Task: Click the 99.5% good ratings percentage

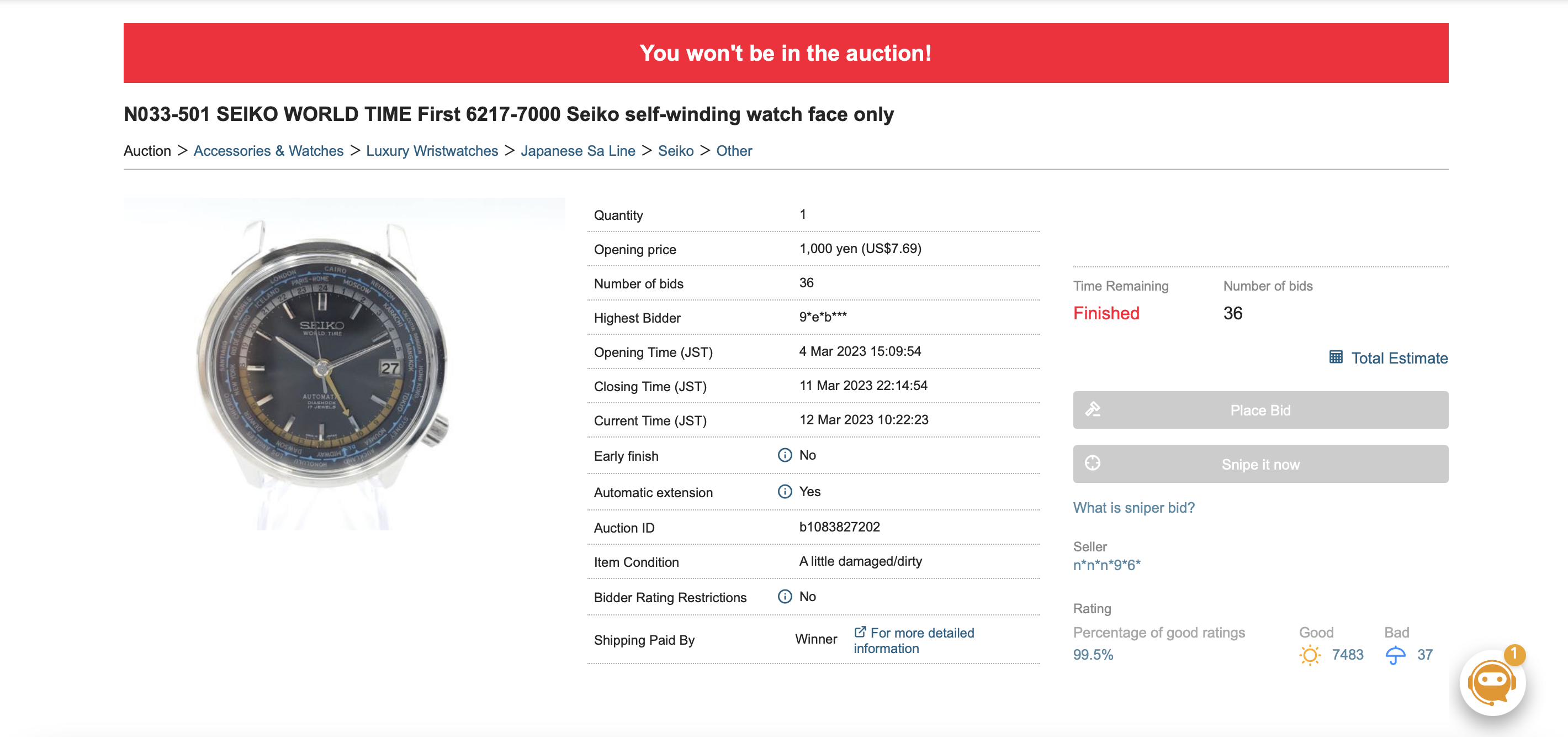Action: [1093, 655]
